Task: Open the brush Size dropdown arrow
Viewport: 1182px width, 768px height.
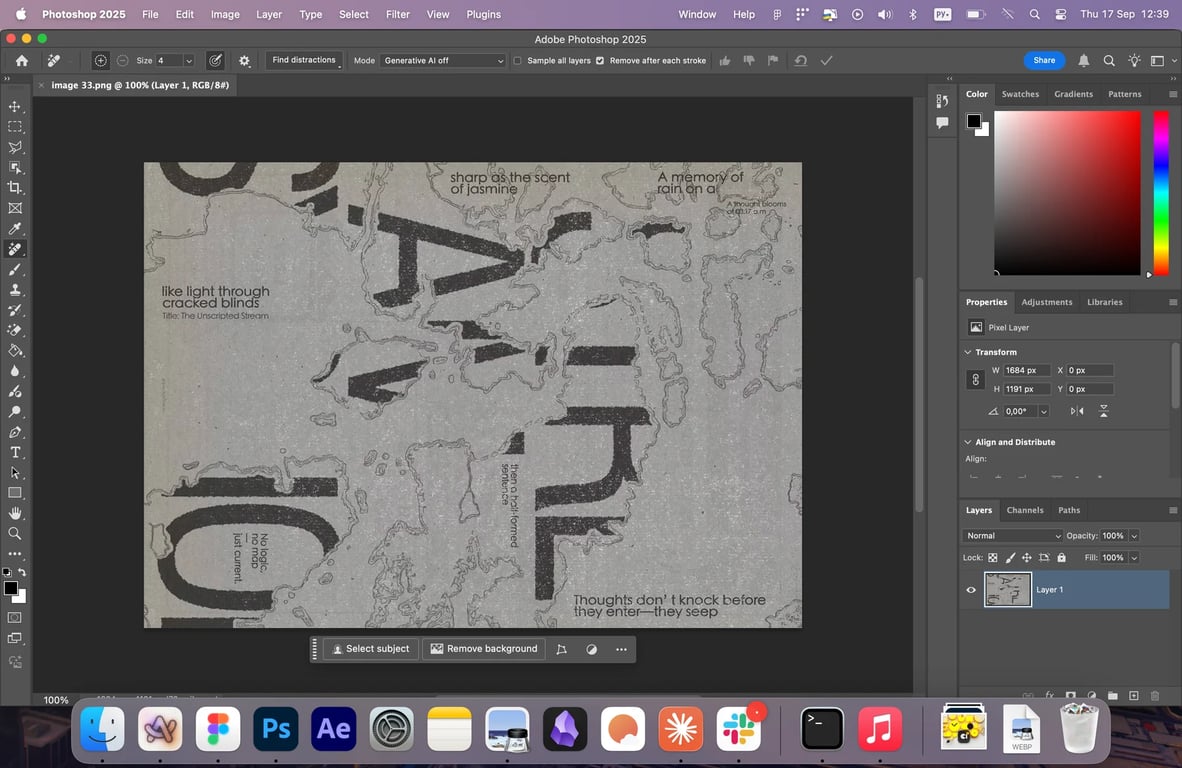Action: (x=188, y=61)
